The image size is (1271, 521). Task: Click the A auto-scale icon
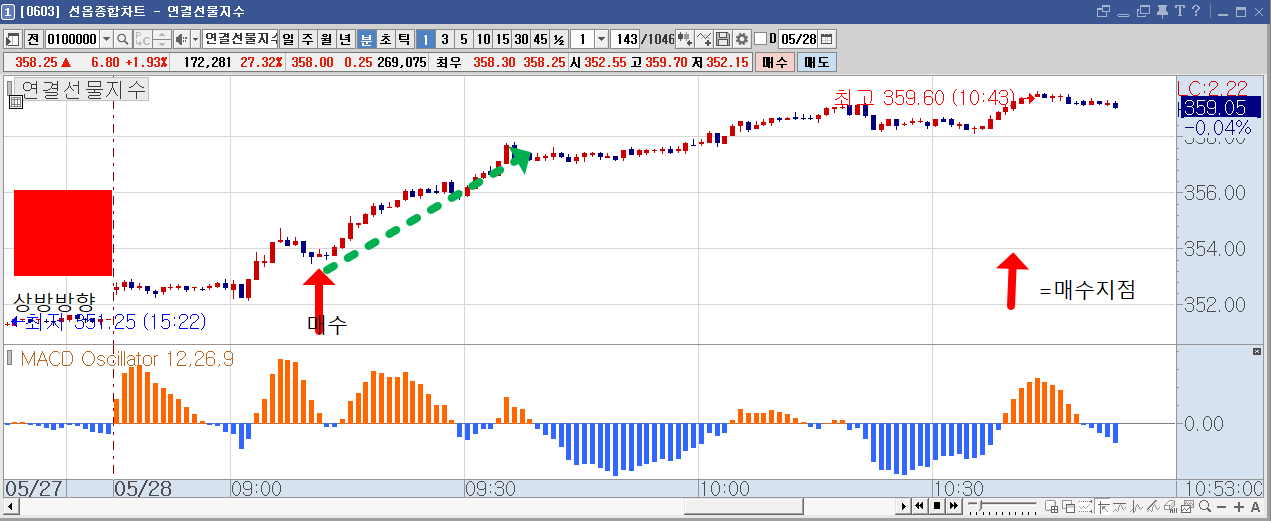coord(1255,506)
